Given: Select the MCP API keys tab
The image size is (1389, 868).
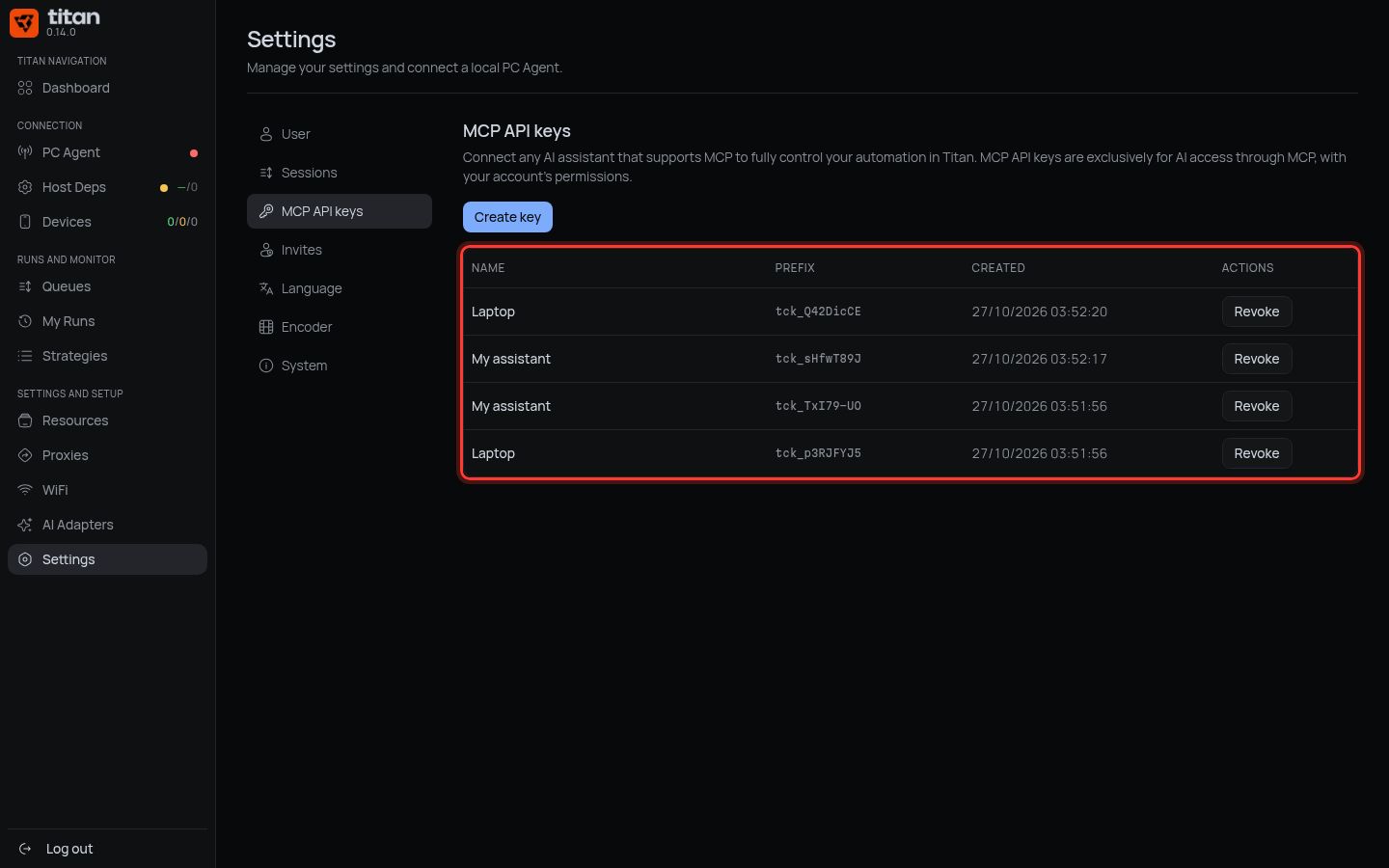Looking at the screenshot, I should point(340,211).
